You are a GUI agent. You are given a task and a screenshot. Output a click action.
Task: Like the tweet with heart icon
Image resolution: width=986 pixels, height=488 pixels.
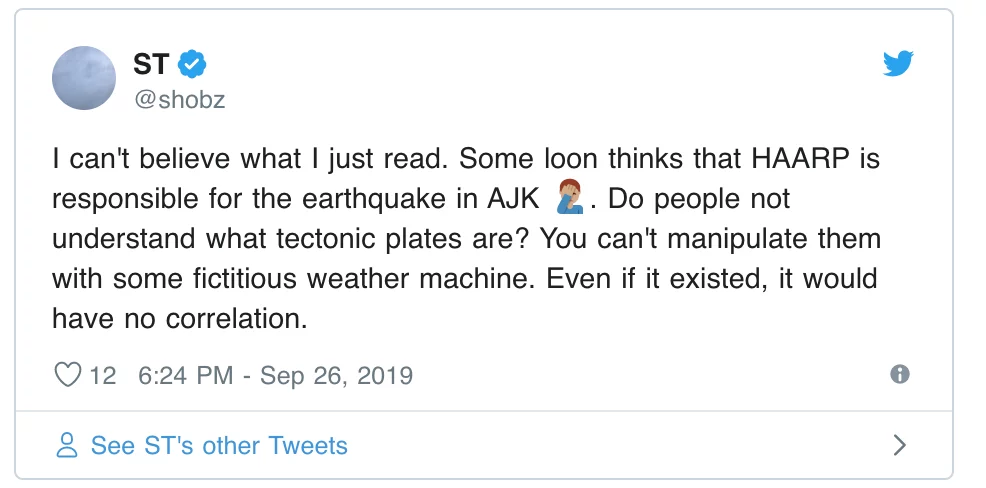click(x=67, y=375)
